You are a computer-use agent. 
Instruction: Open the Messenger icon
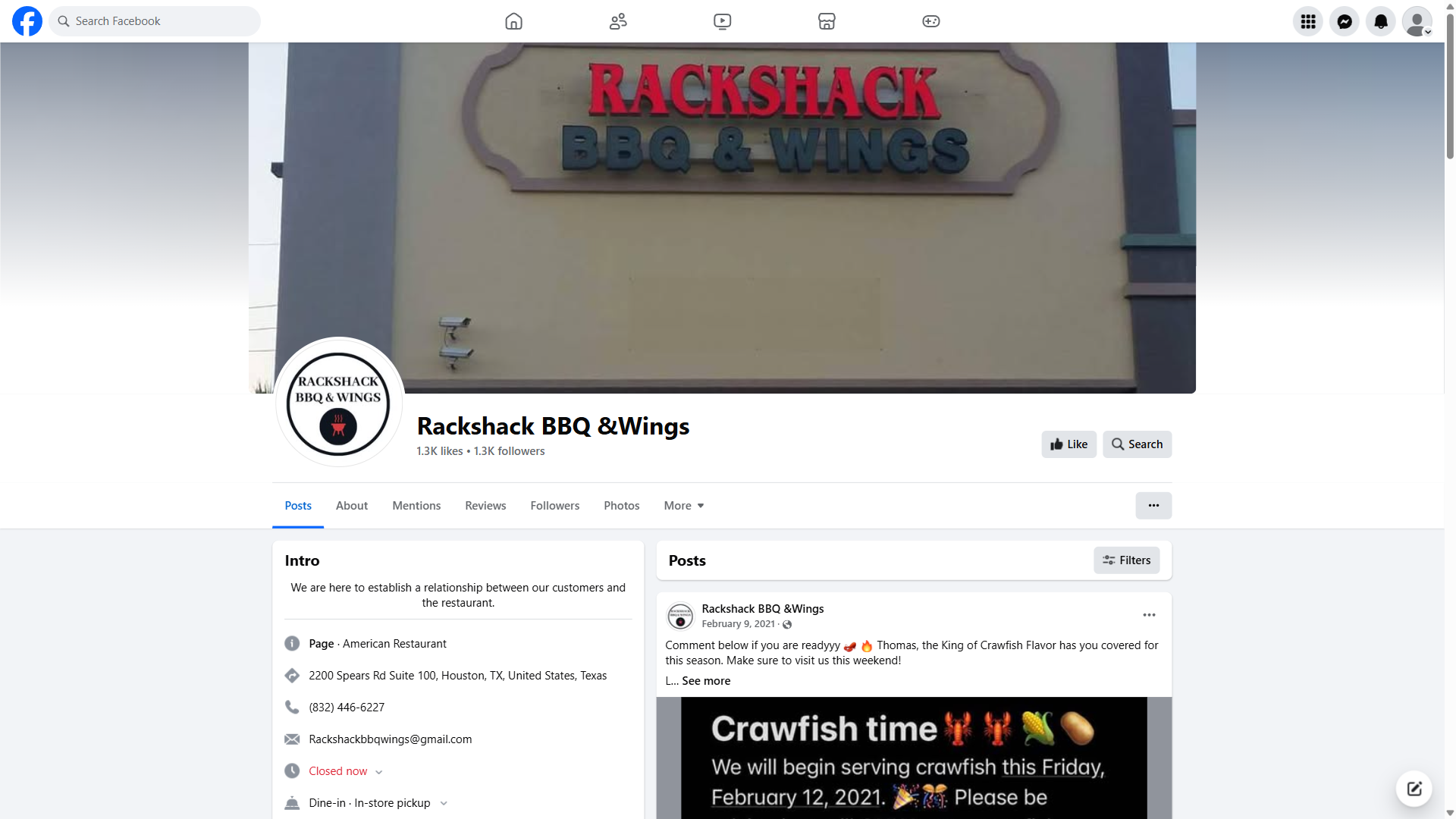(x=1345, y=21)
